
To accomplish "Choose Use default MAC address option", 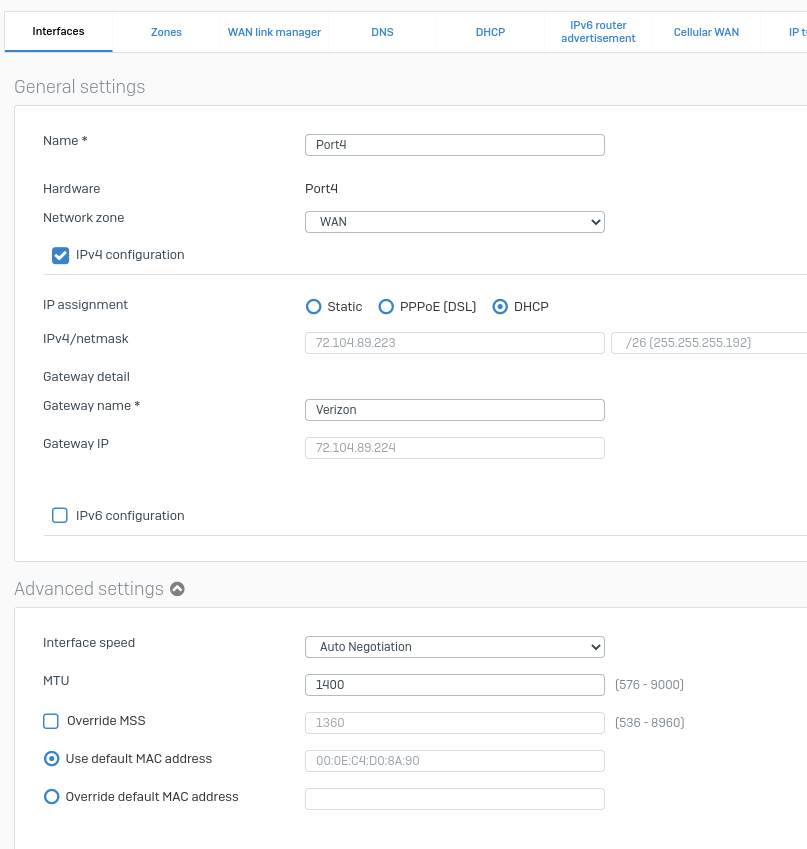I will click(x=51, y=759).
